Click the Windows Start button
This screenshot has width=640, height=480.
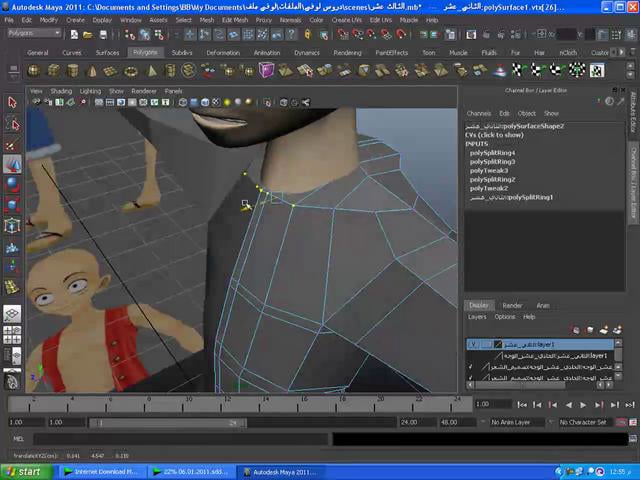pyautogui.click(x=26, y=472)
